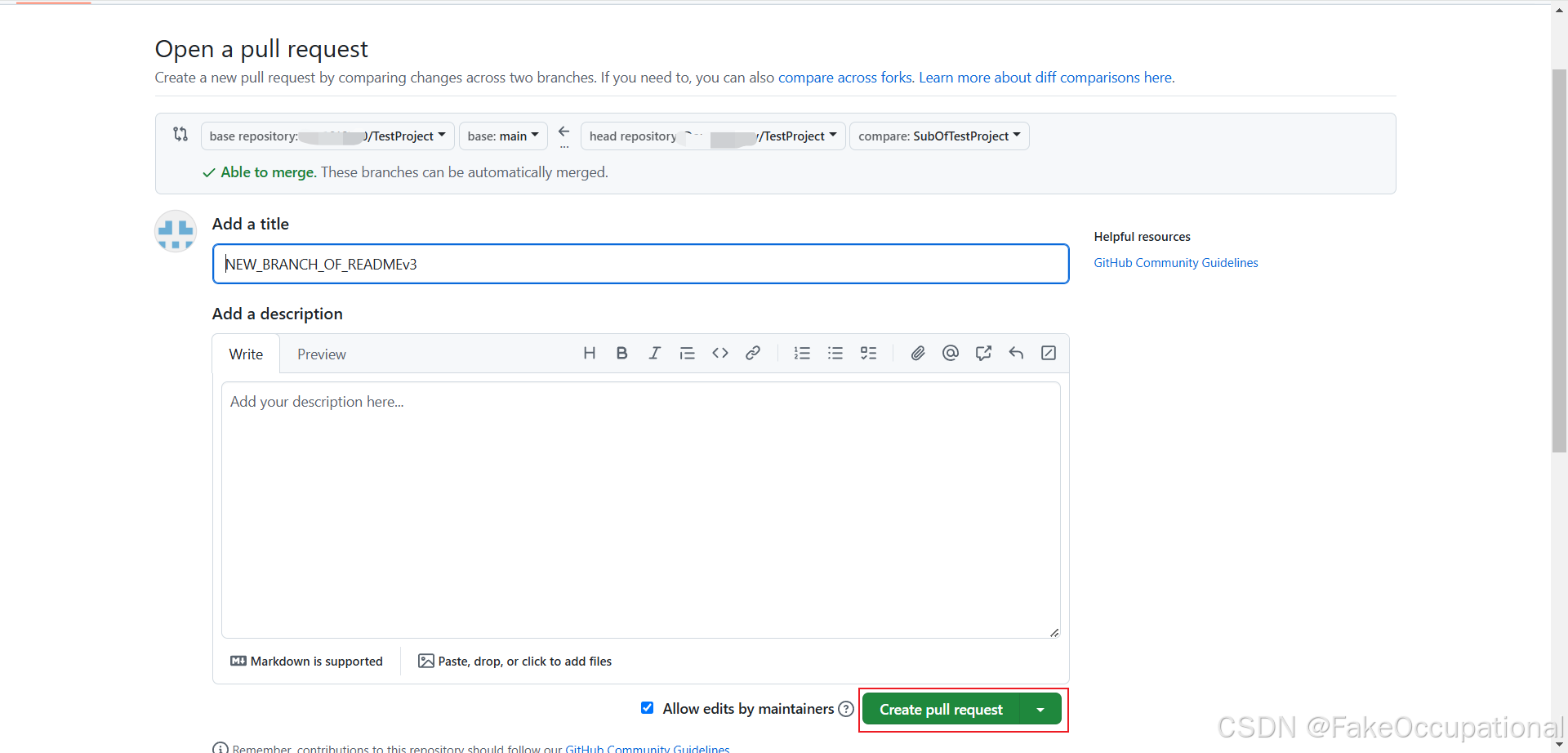Focus the pull request title field
This screenshot has height=753, width=1568.
641,264
